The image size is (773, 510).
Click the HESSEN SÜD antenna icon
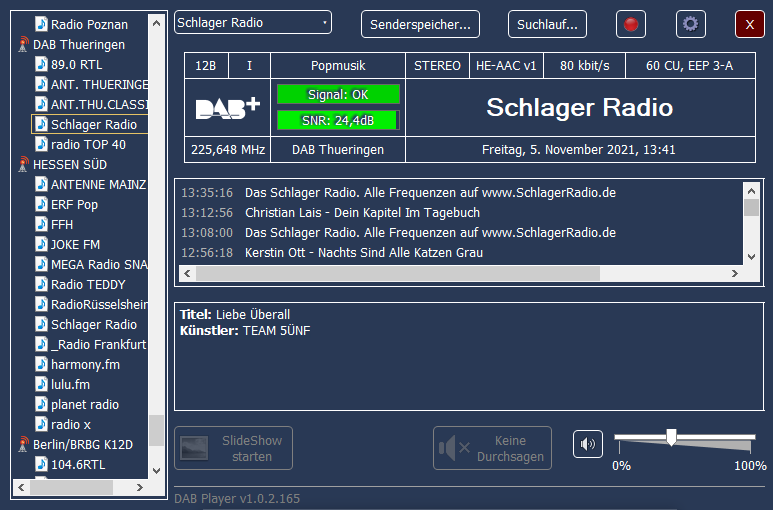click(24, 165)
